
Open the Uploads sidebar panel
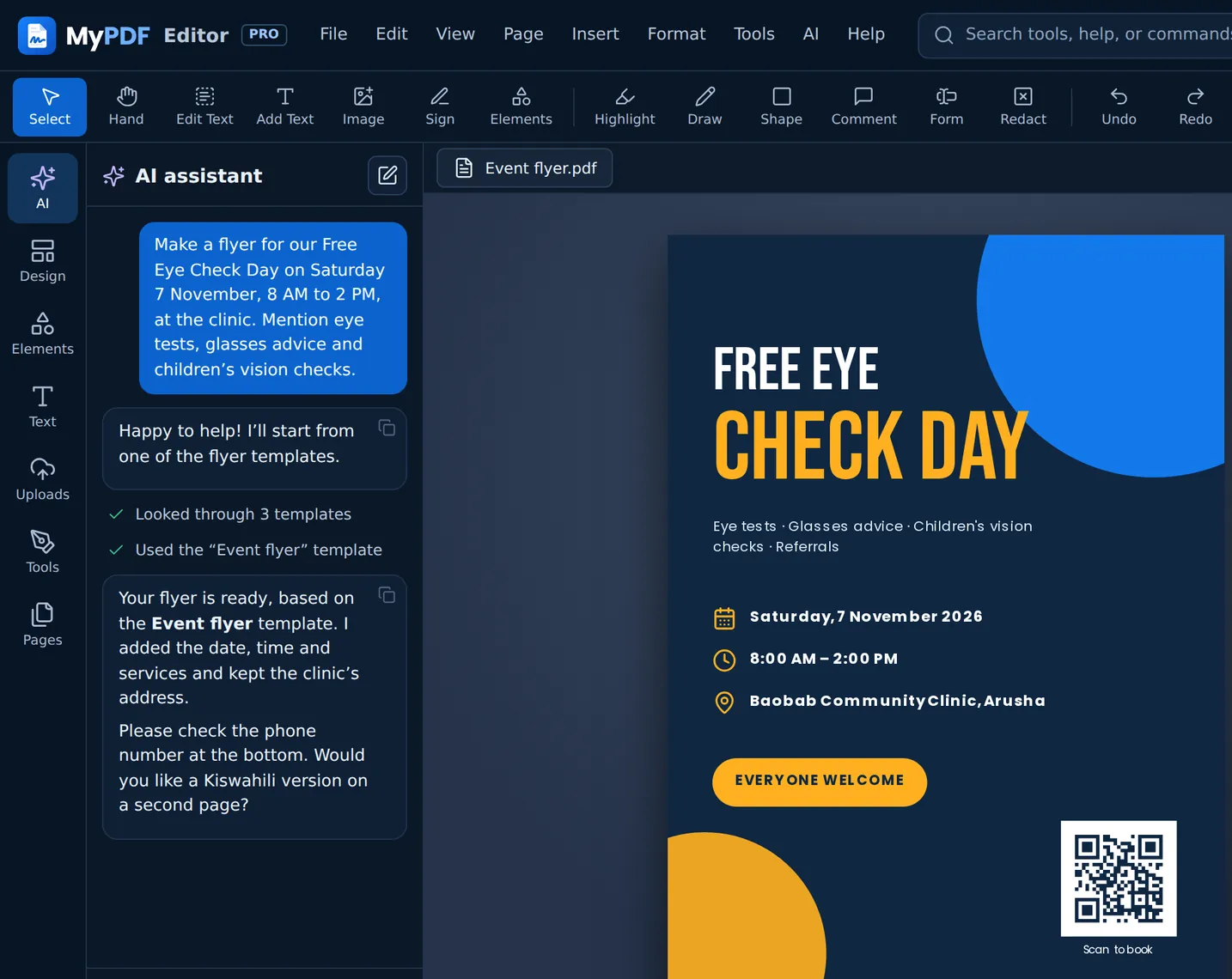(43, 479)
